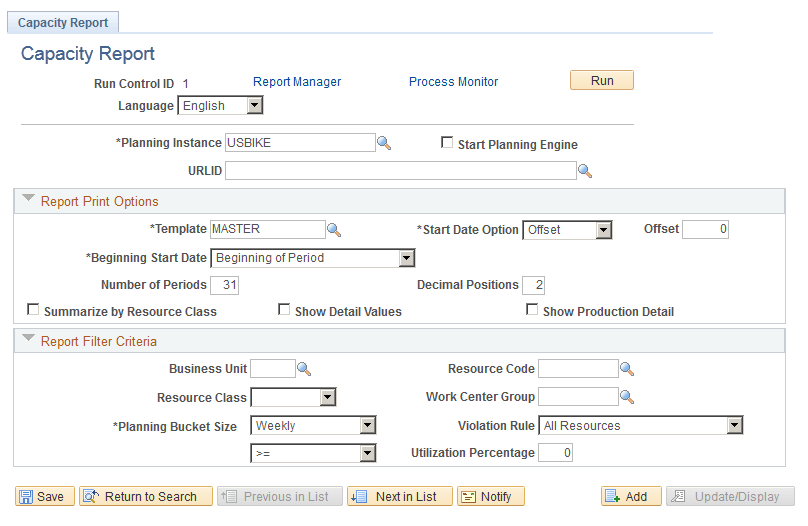This screenshot has width=808, height=526.
Task: Open the Work Center Group lookup
Action: tap(627, 397)
